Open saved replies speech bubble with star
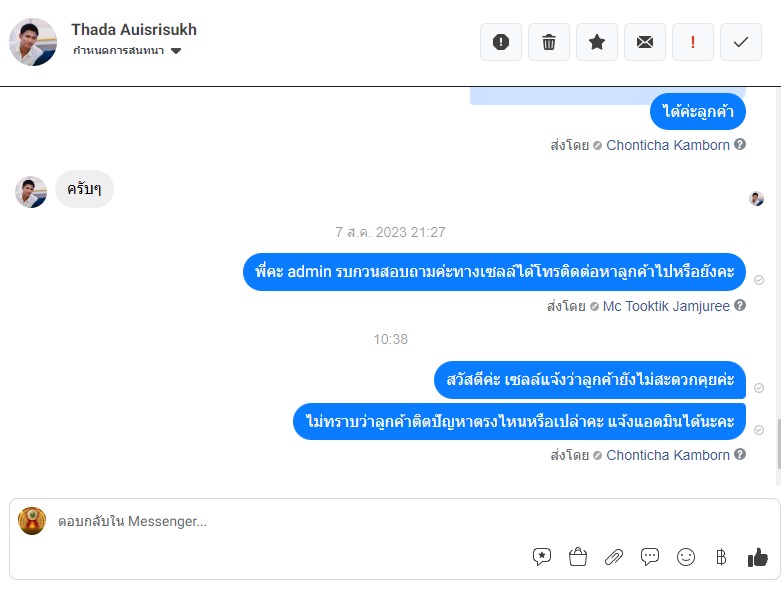Viewport: 781px width, 589px height. (x=542, y=557)
